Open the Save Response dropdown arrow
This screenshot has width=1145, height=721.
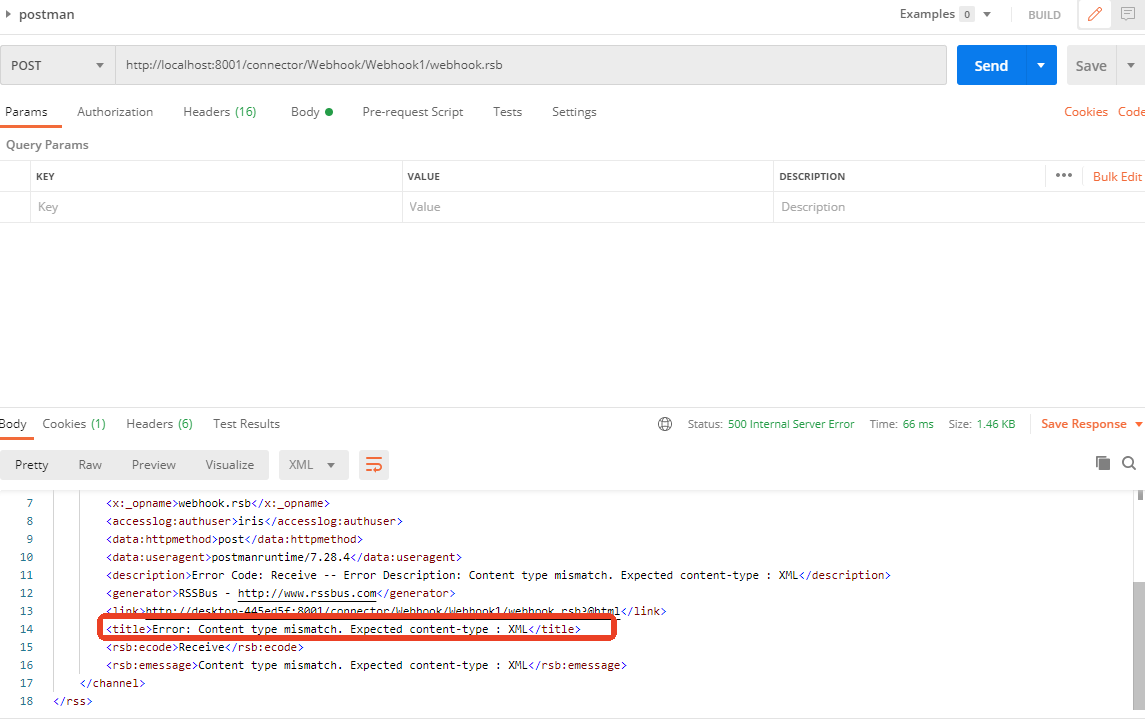click(1138, 424)
